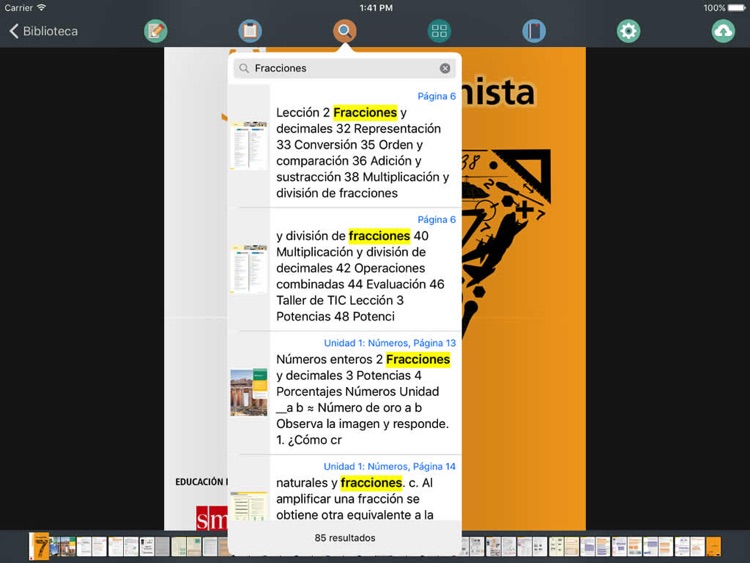Open the page grid view icon
750x563 pixels.
(x=439, y=31)
